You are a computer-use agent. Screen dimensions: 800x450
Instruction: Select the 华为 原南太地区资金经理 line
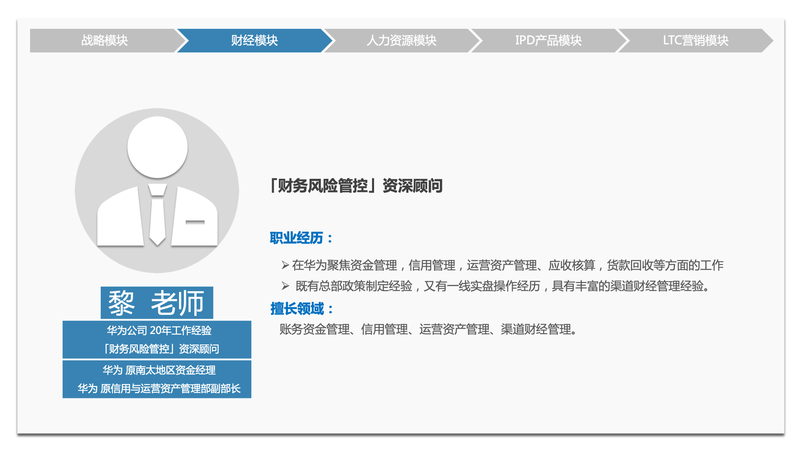point(159,370)
